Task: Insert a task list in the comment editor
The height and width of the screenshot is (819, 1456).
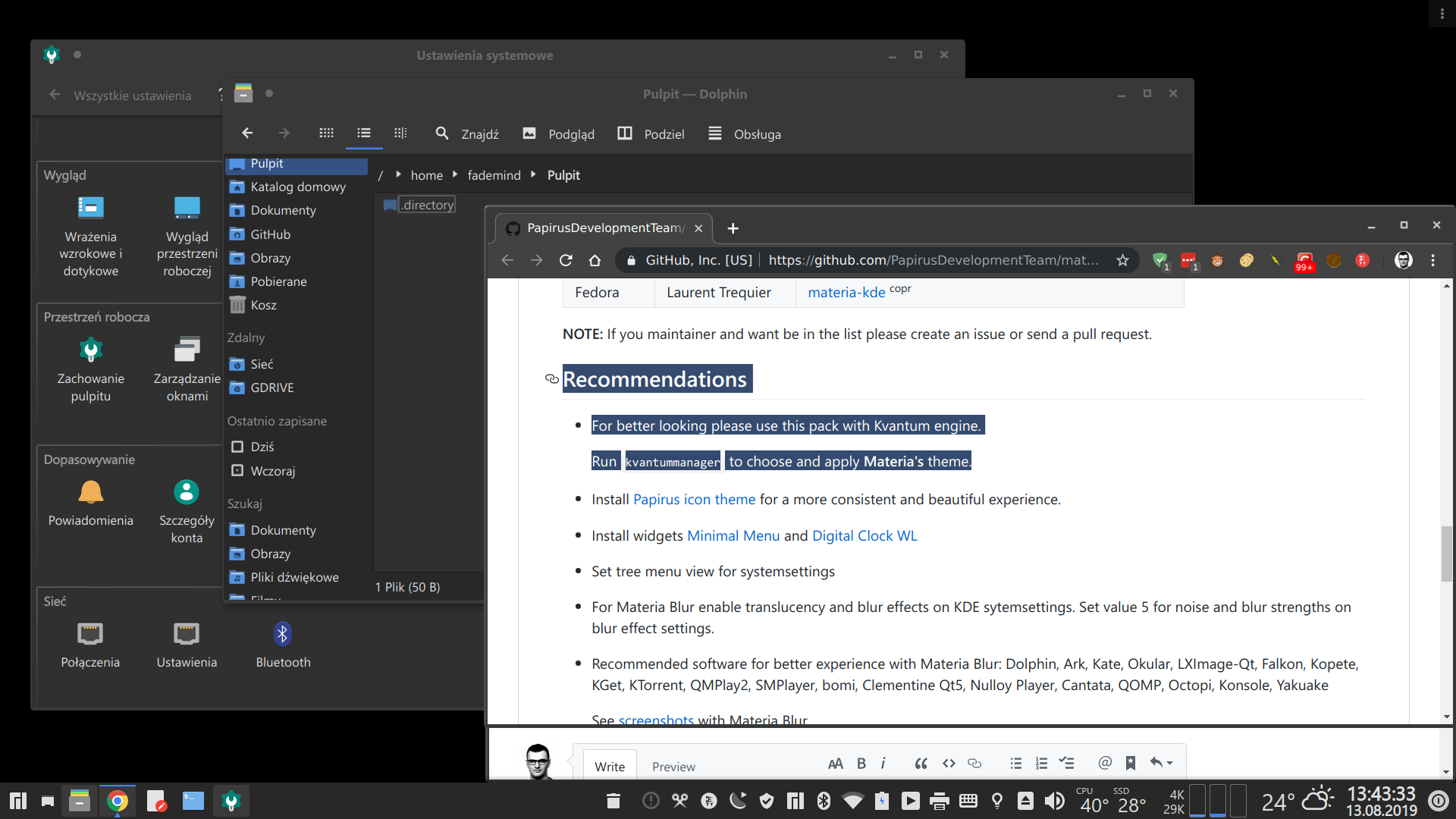Action: pos(1067,763)
